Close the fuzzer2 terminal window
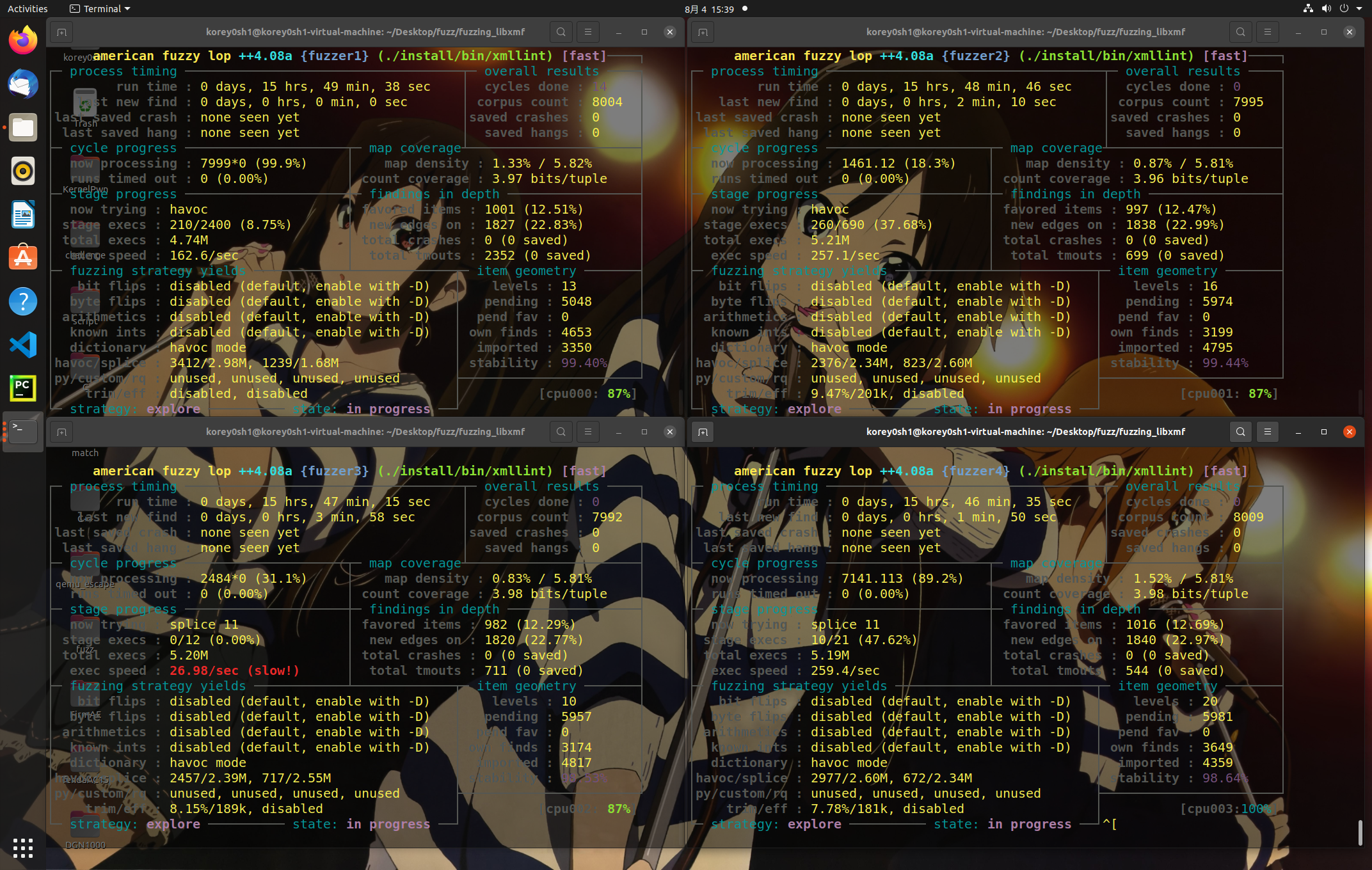The image size is (1372, 870). (x=1350, y=32)
